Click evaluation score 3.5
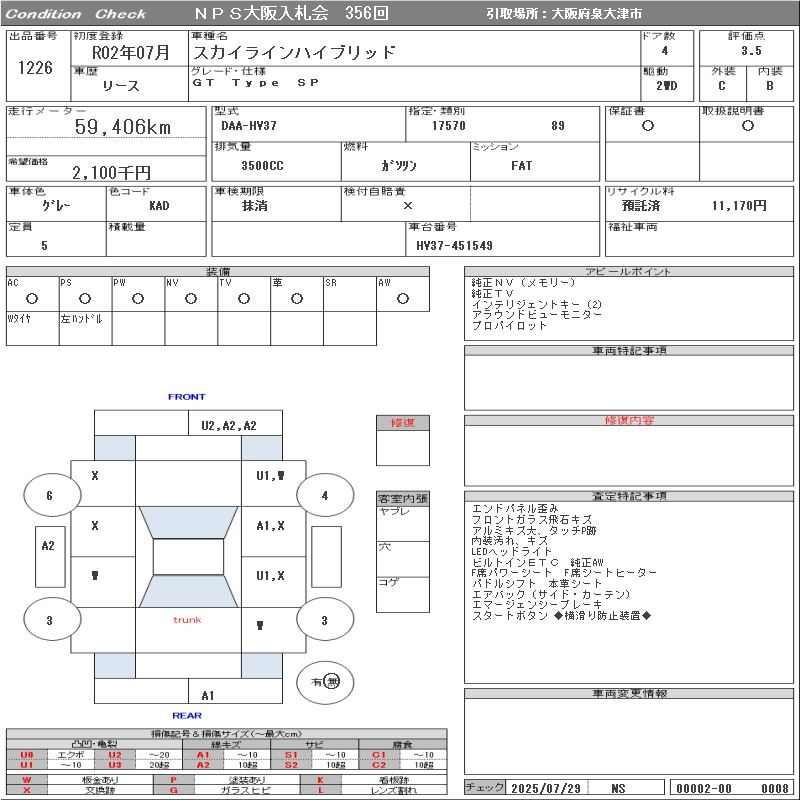Image resolution: width=800 pixels, height=800 pixels. point(752,51)
